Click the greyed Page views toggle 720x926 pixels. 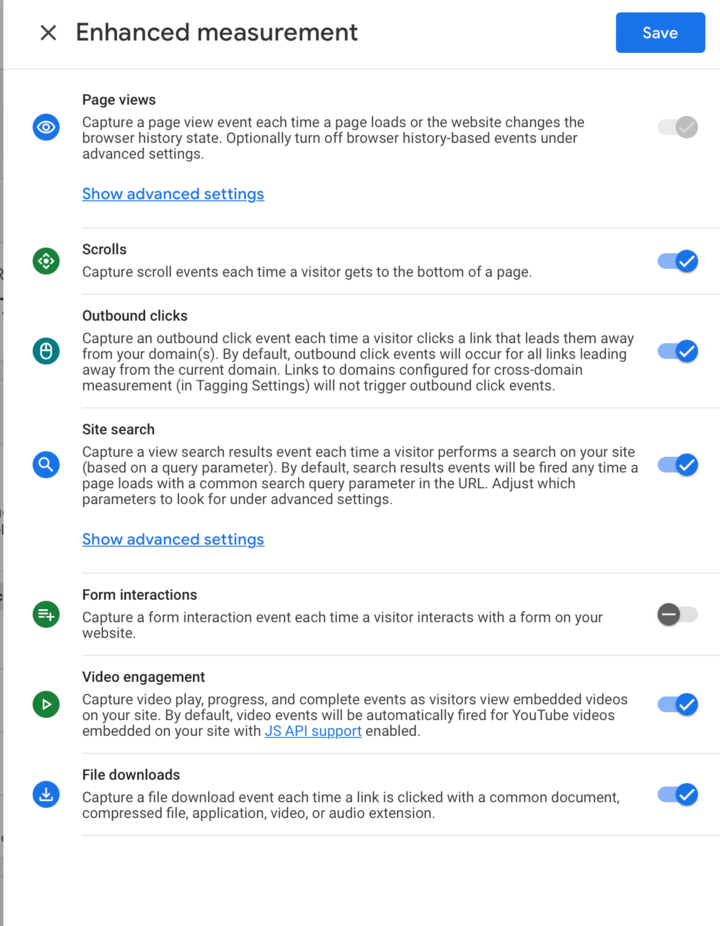coord(678,127)
